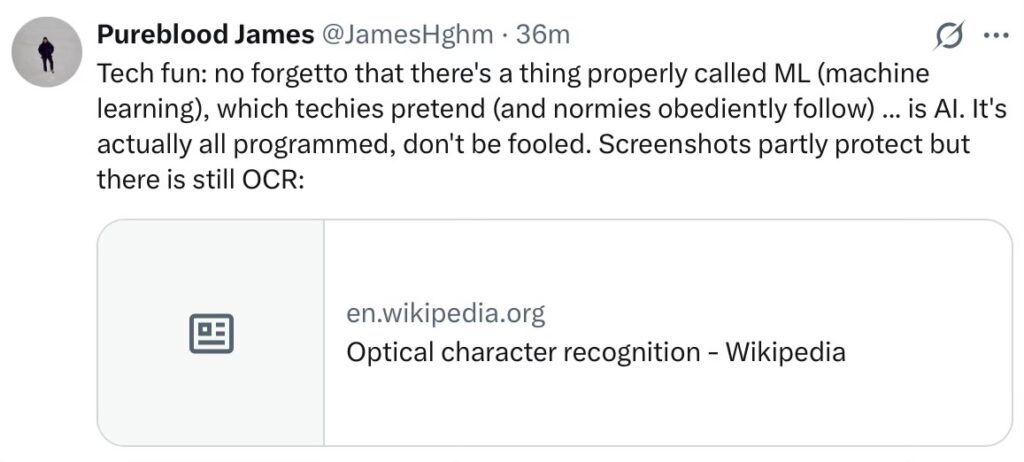The image size is (1024, 462).
Task: Open the Grok explain-post icon
Action: tap(947, 36)
